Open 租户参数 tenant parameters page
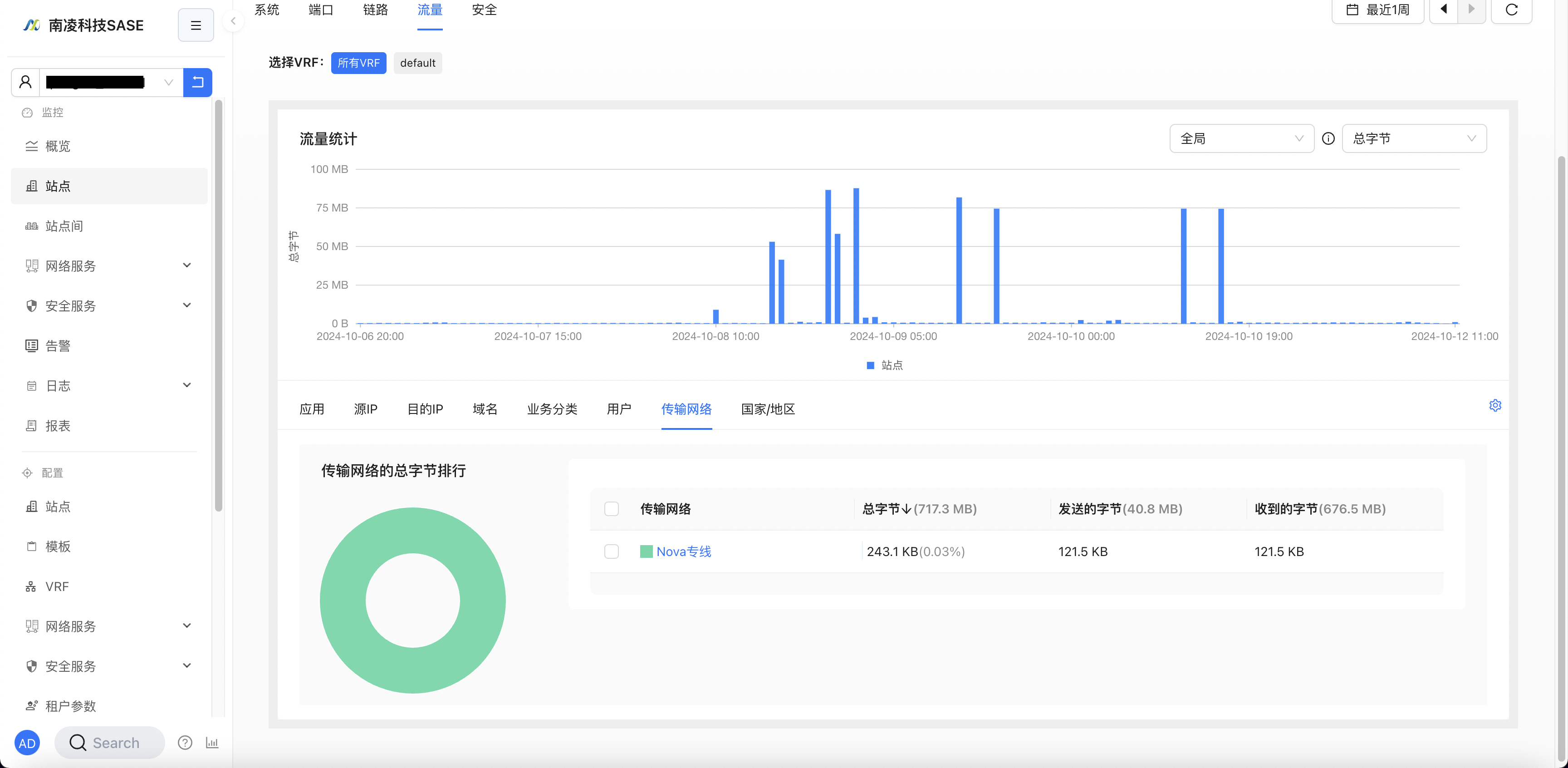Screen dimensions: 1568x768 [x=109, y=706]
